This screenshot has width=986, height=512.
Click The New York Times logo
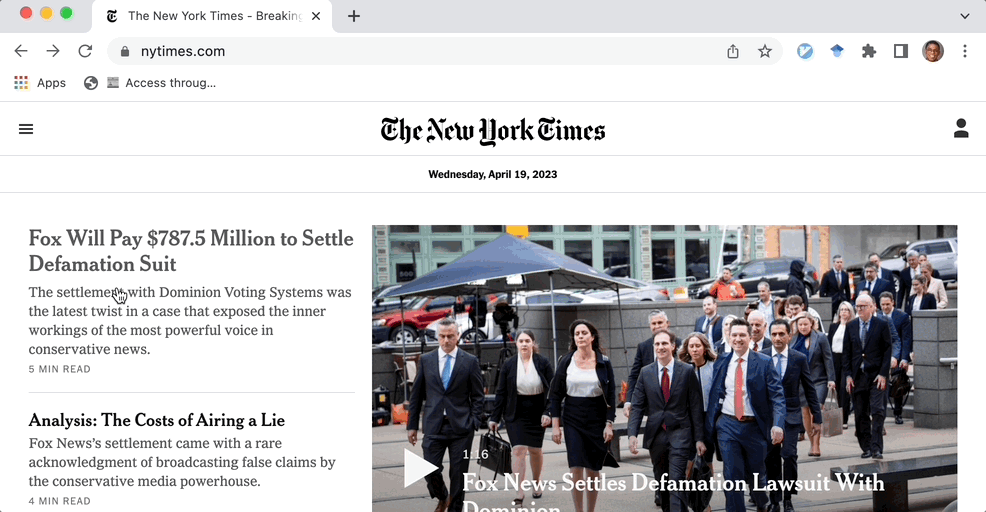coord(492,131)
